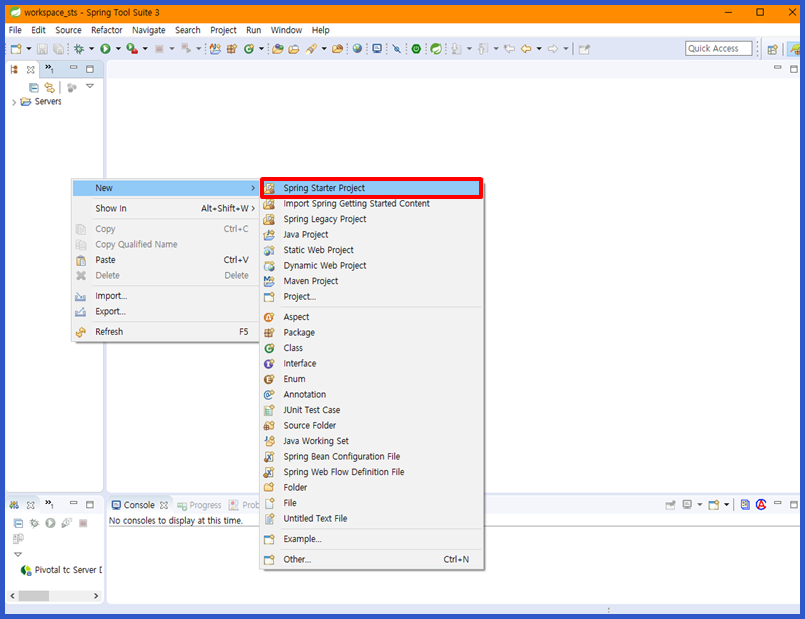Viewport: 805px width, 619px height.
Task: Open the Show In submenu
Action: (165, 208)
